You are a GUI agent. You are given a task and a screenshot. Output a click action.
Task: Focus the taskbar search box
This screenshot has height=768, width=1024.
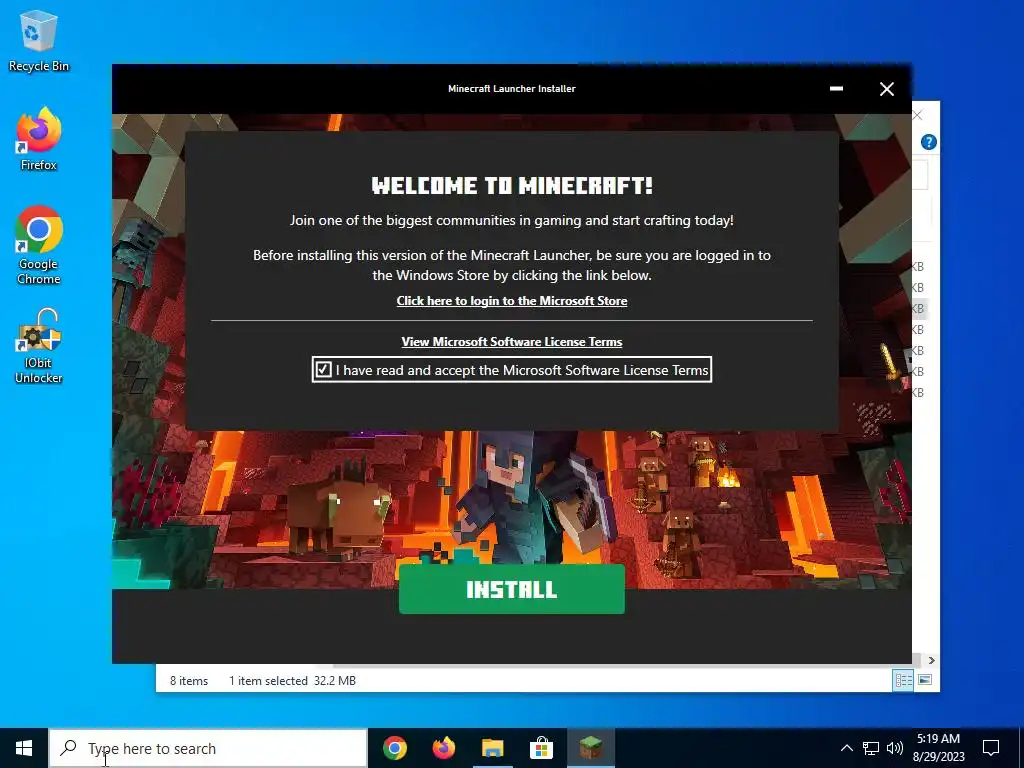[208, 748]
